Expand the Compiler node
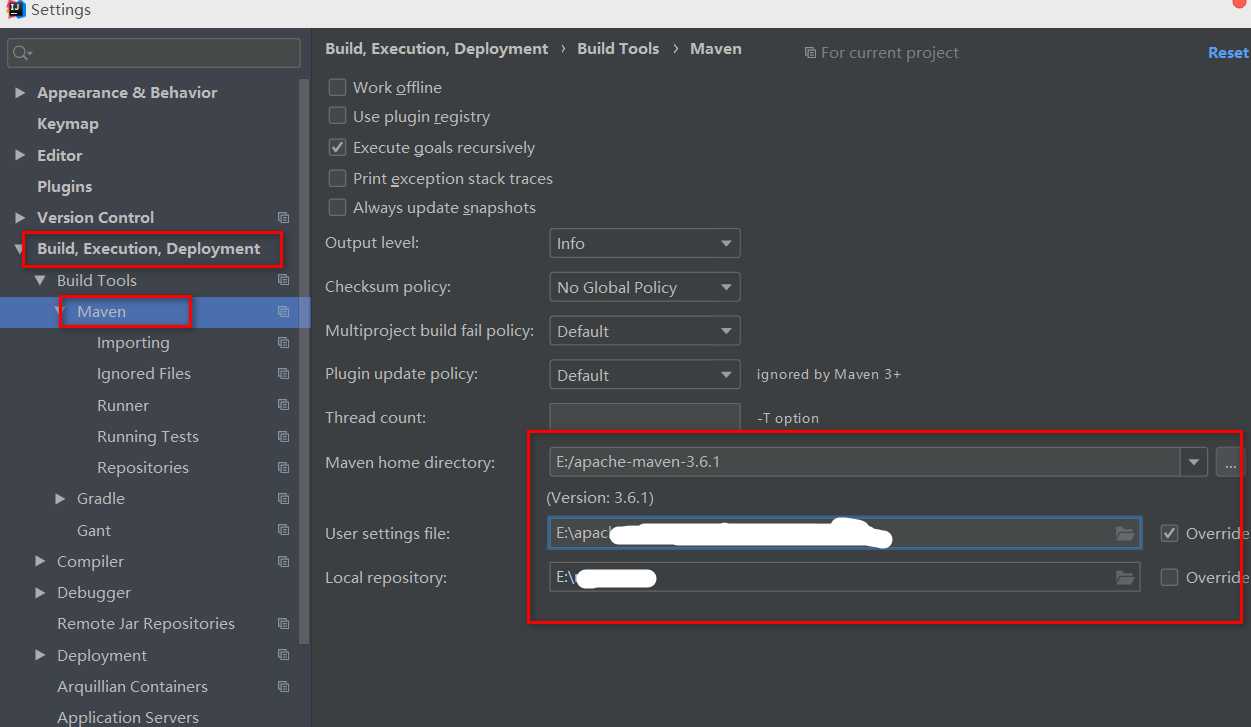The height and width of the screenshot is (727, 1251). (40, 562)
